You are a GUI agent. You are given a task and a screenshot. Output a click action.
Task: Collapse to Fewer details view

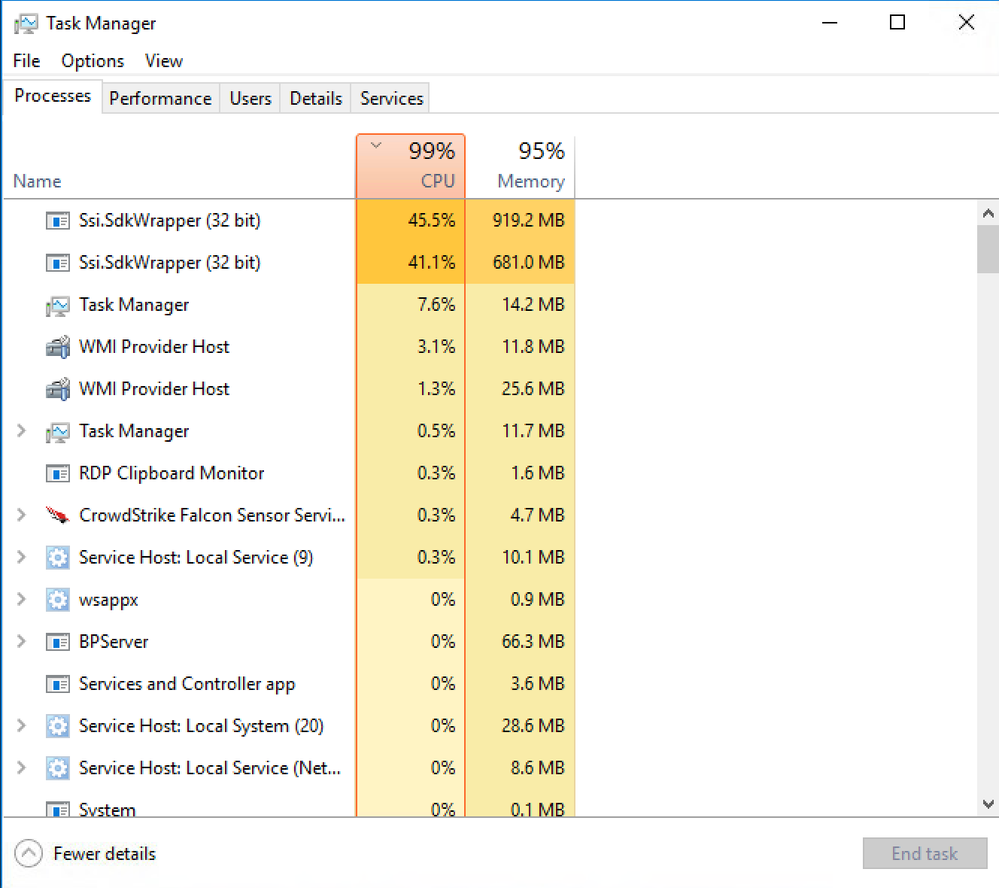87,854
